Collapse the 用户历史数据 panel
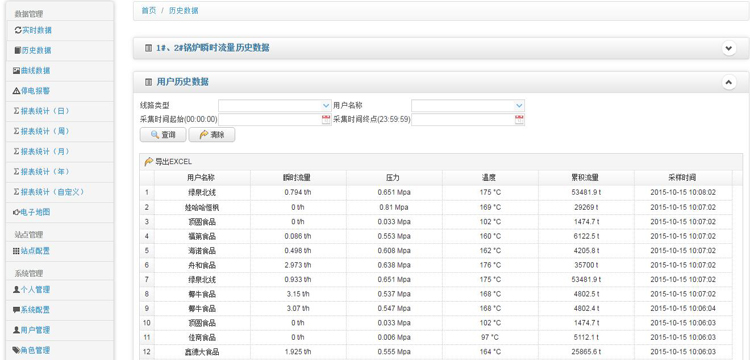This screenshot has width=750, height=360. [x=728, y=82]
